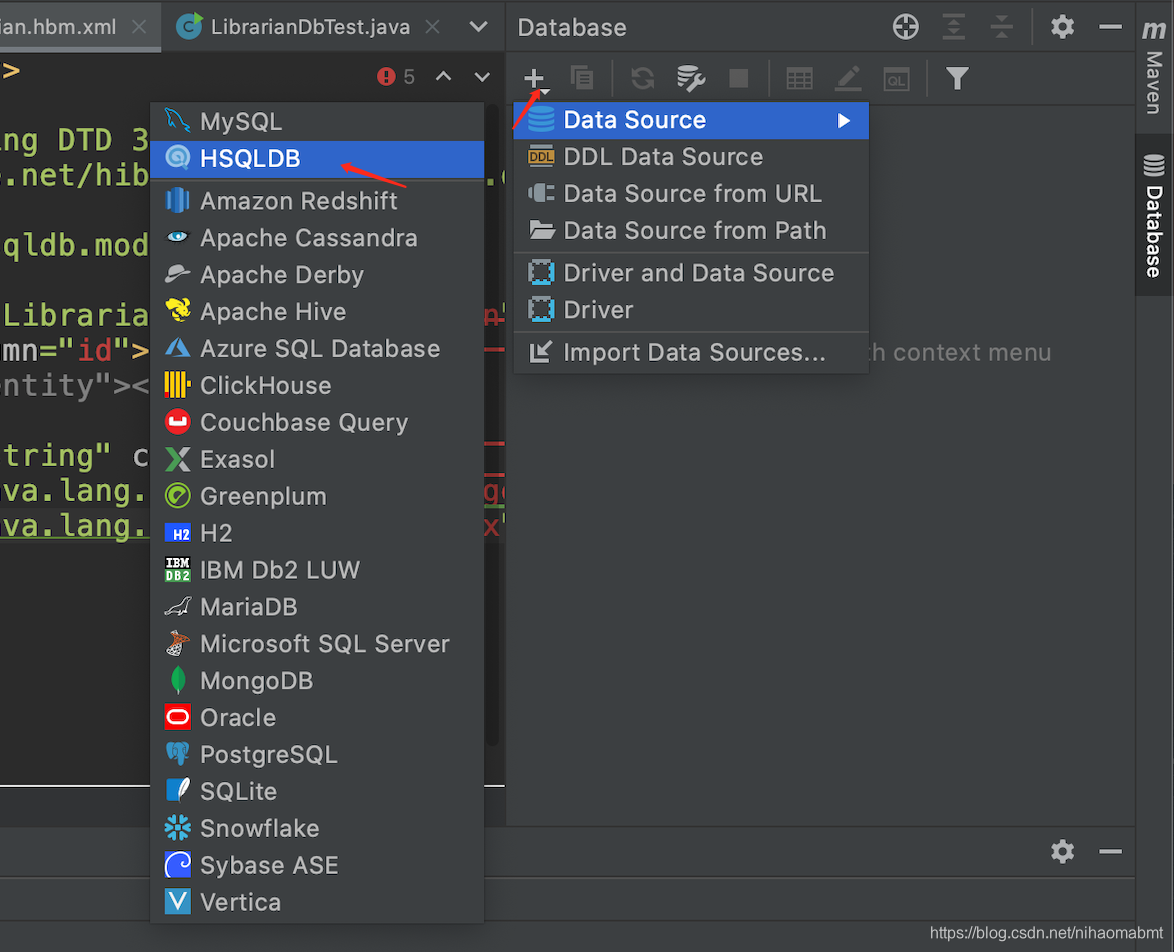The width and height of the screenshot is (1174, 952).
Task: Choose PostgreSQL data source
Action: (317, 754)
